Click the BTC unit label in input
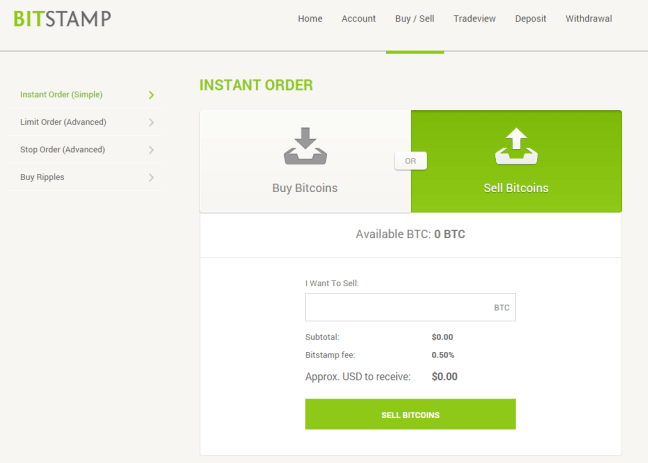Screen dimensions: 648x463 point(502,308)
